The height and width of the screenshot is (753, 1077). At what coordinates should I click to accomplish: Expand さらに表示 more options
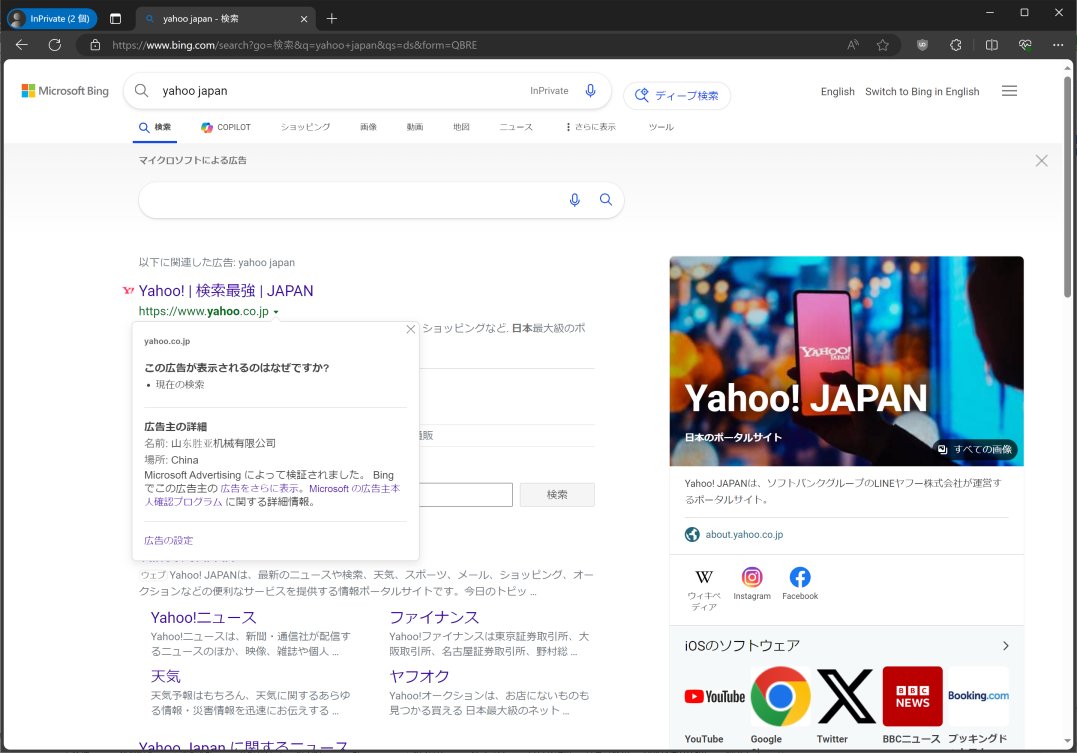(591, 127)
